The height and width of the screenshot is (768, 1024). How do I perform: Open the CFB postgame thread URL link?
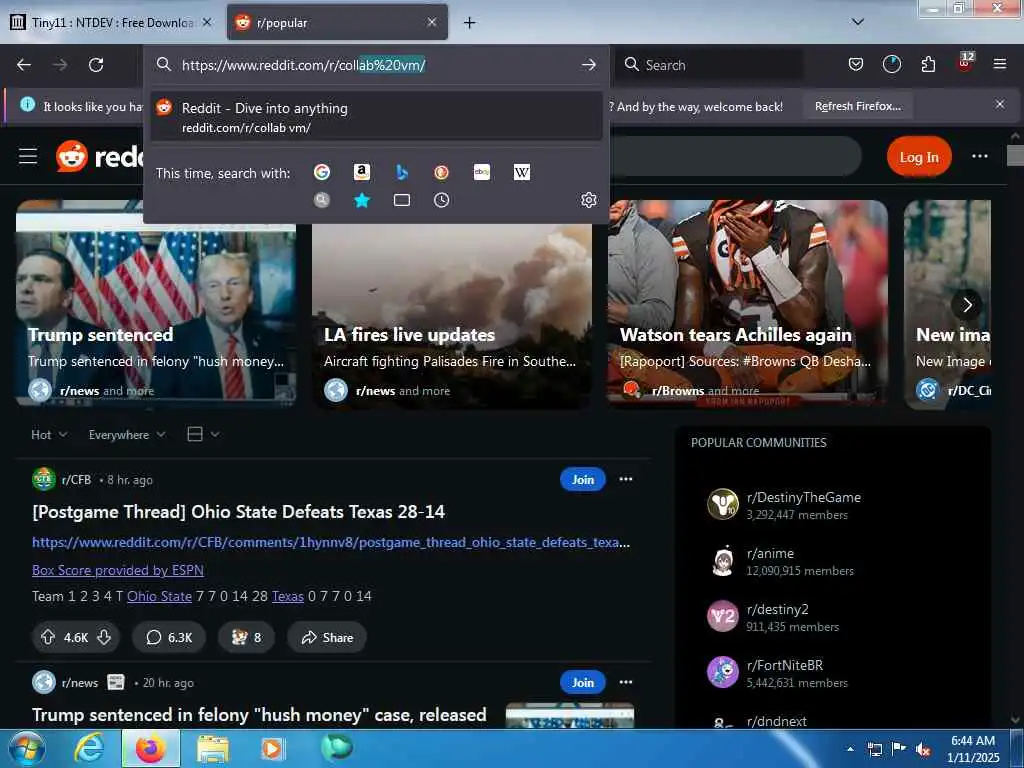pos(331,543)
